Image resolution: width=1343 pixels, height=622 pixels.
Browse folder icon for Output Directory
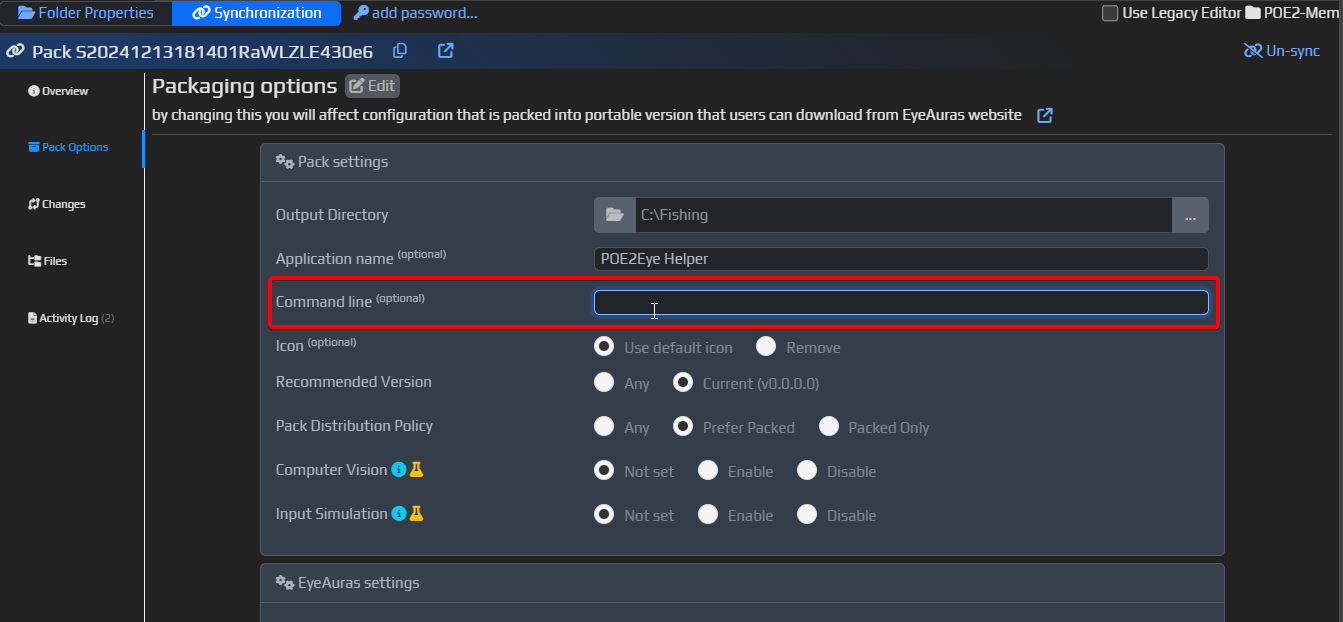tap(615, 215)
